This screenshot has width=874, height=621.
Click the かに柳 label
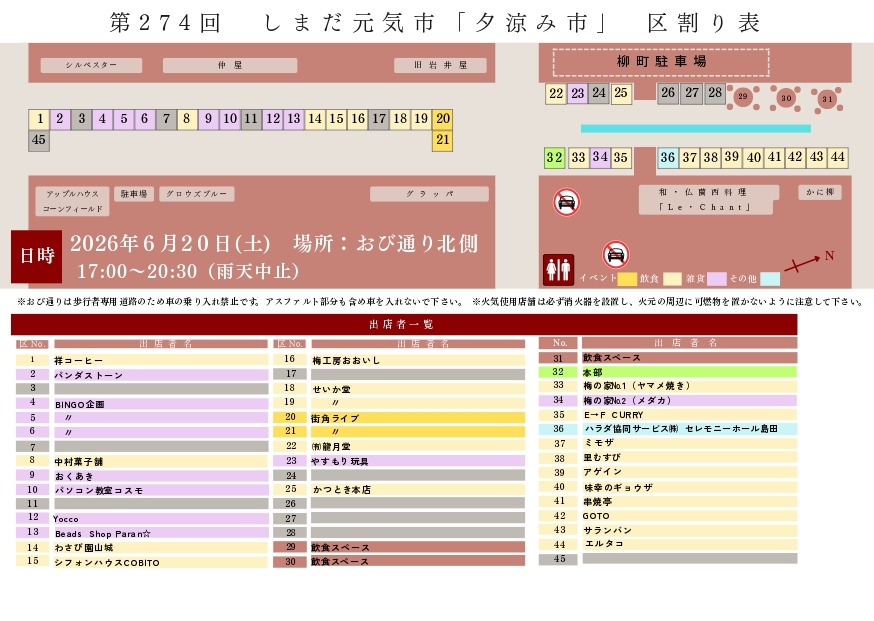820,192
